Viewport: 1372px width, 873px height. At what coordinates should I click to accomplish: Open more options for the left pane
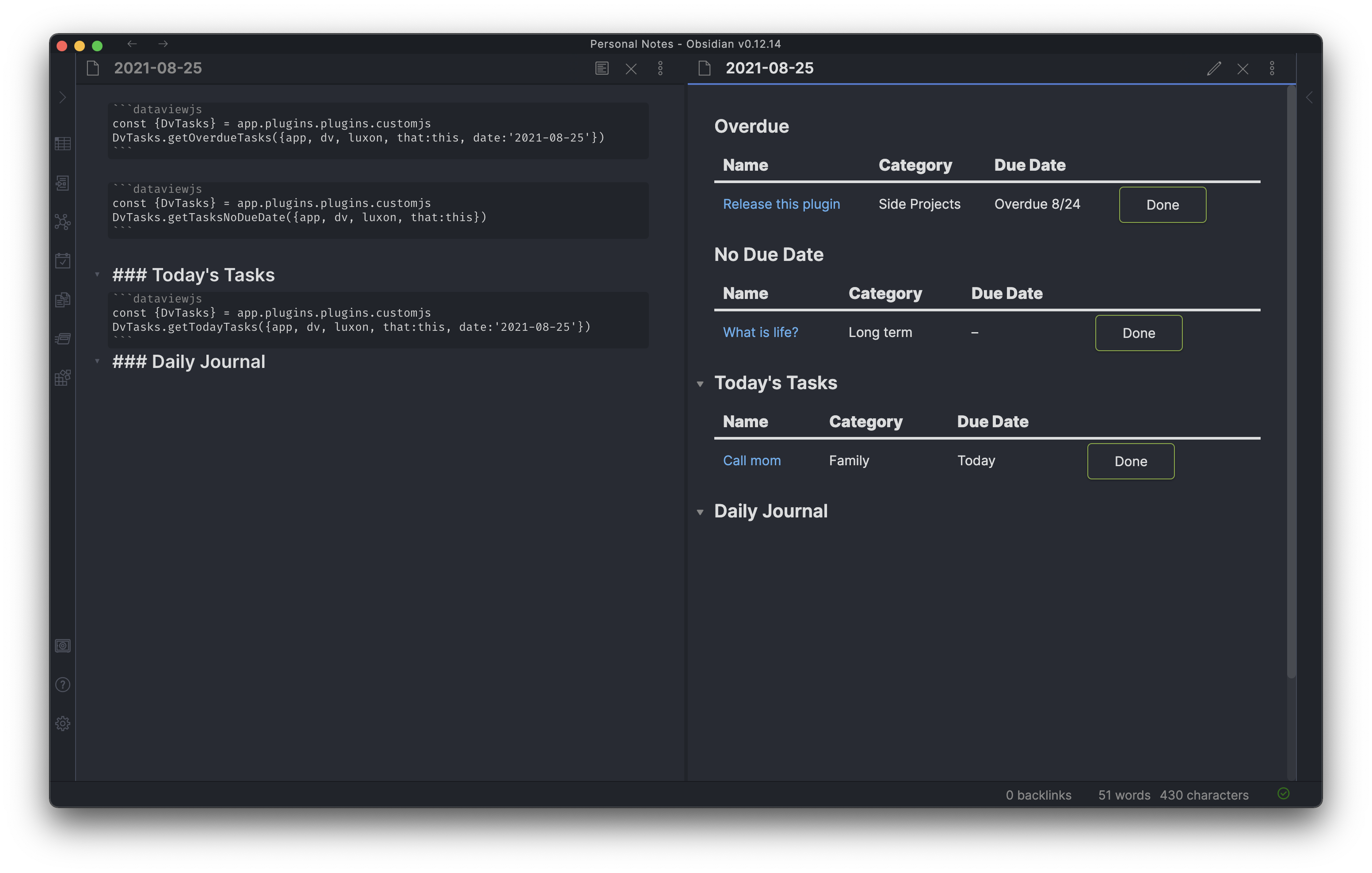click(660, 69)
